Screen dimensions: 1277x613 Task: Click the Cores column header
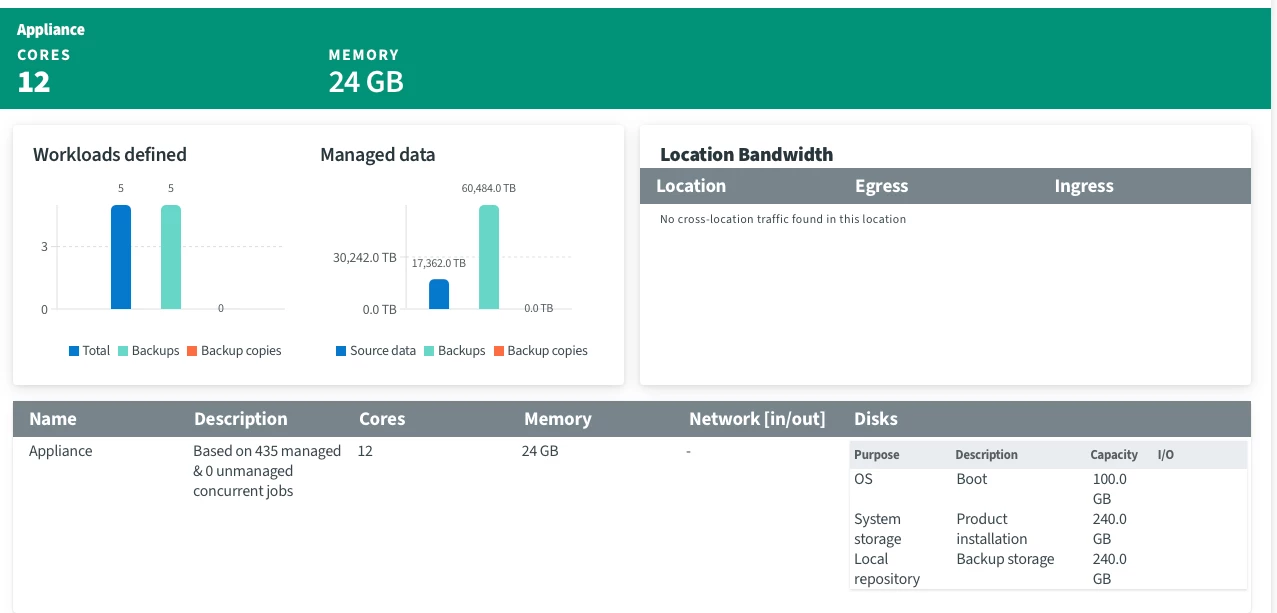click(382, 419)
